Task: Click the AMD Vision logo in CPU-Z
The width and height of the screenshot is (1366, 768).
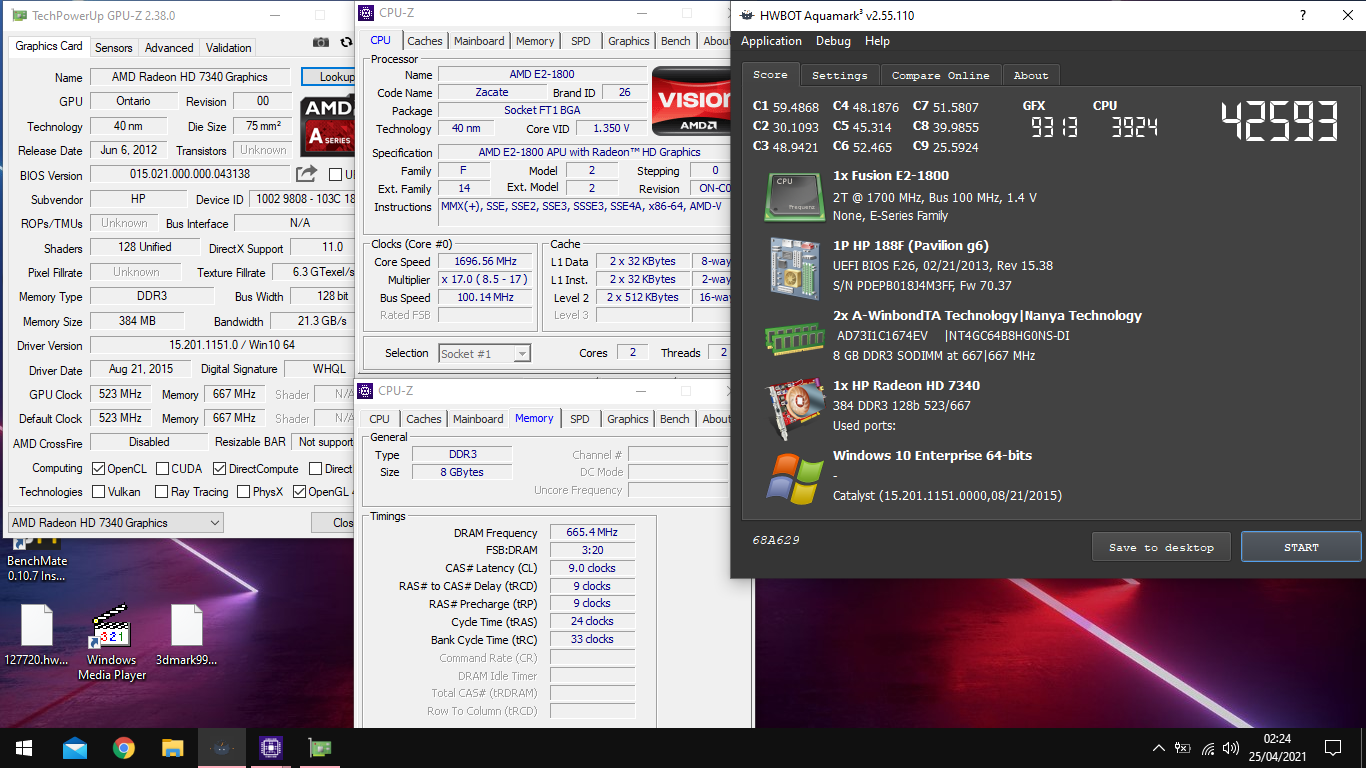Action: [x=691, y=101]
